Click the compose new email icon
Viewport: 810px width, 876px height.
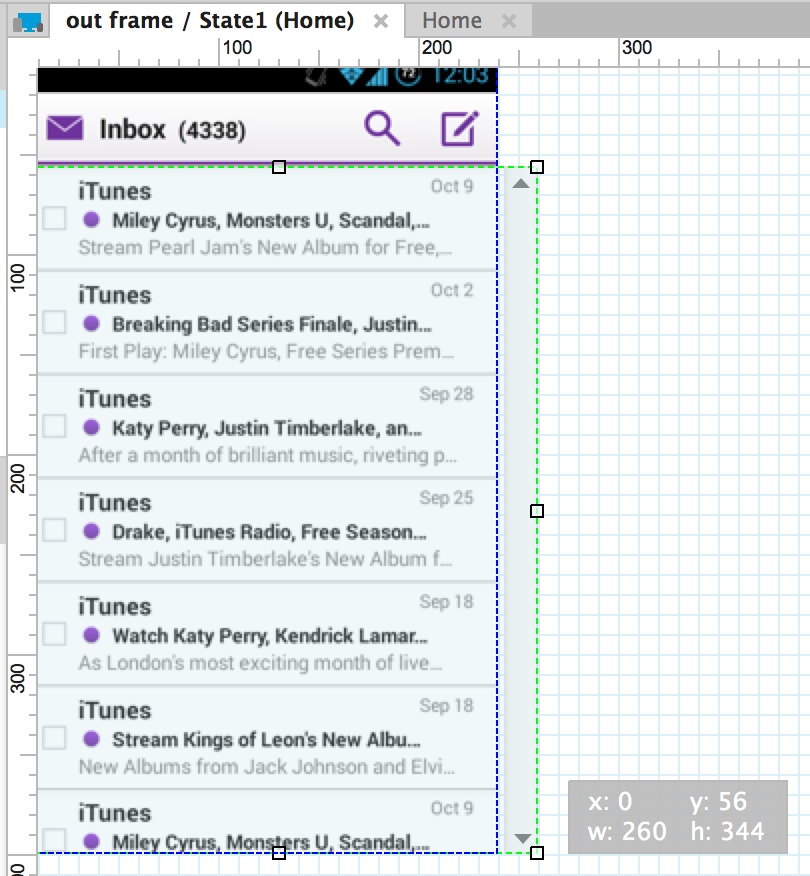460,128
